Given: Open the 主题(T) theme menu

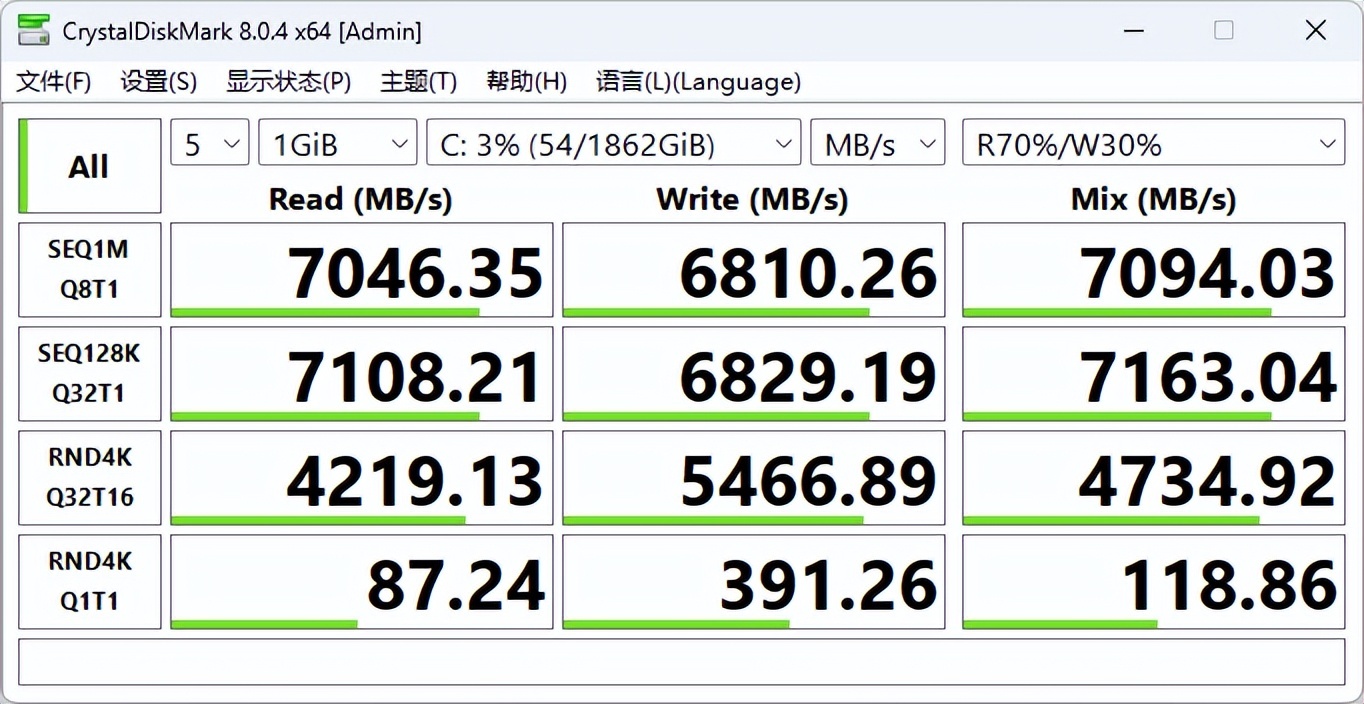Looking at the screenshot, I should 418,82.
